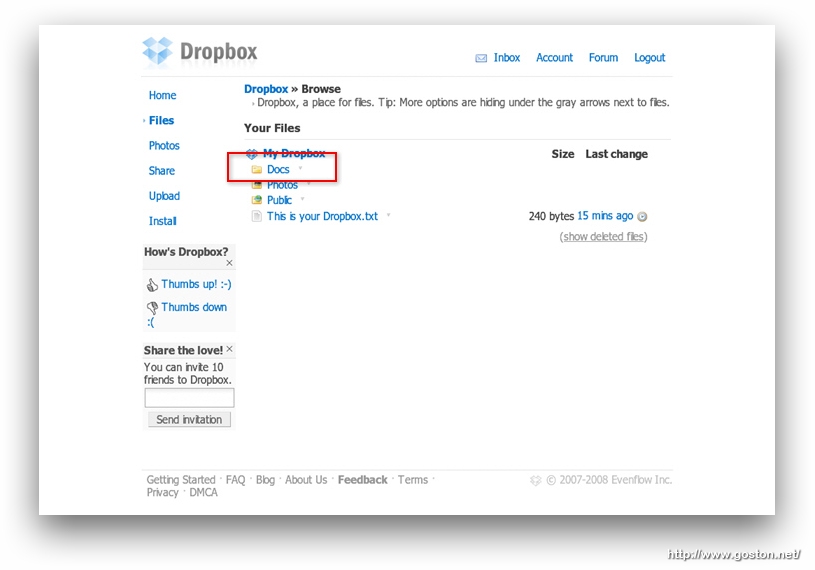Open the gray arrow menu next to Public

click(303, 198)
